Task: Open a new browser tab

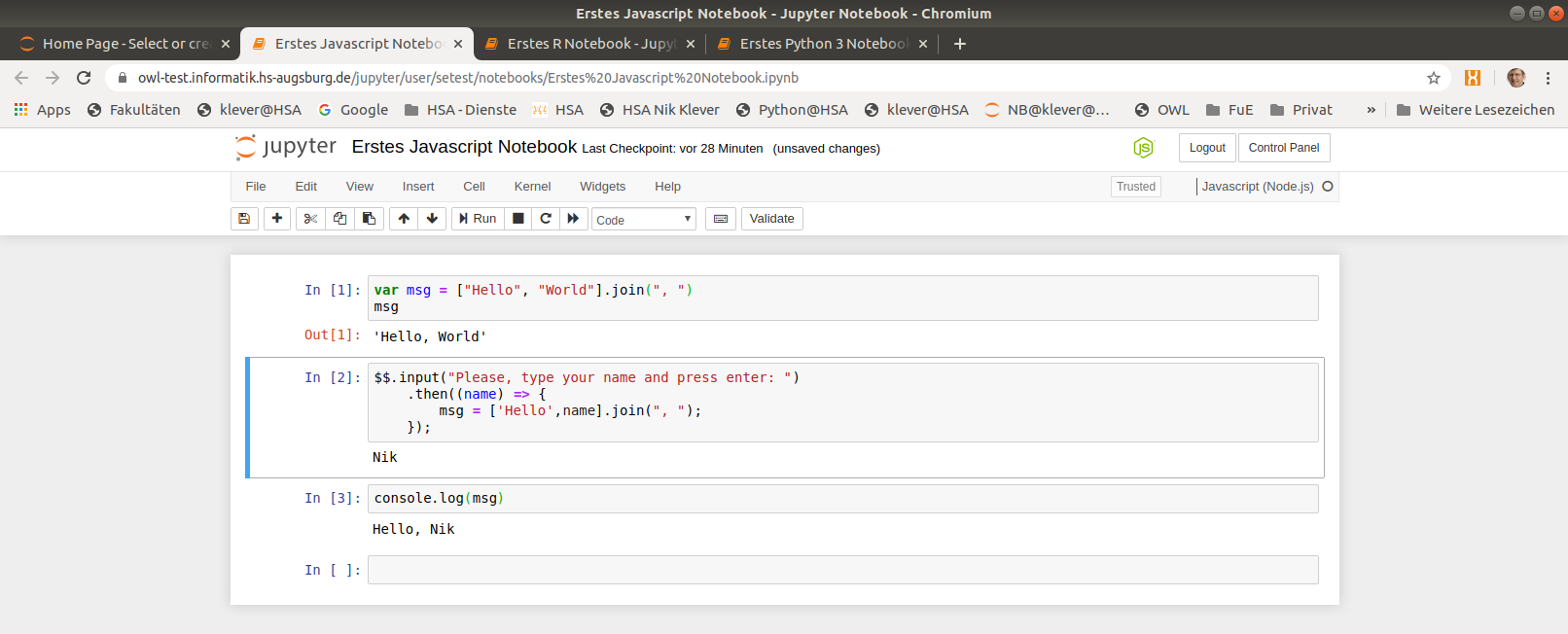Action: click(x=960, y=44)
